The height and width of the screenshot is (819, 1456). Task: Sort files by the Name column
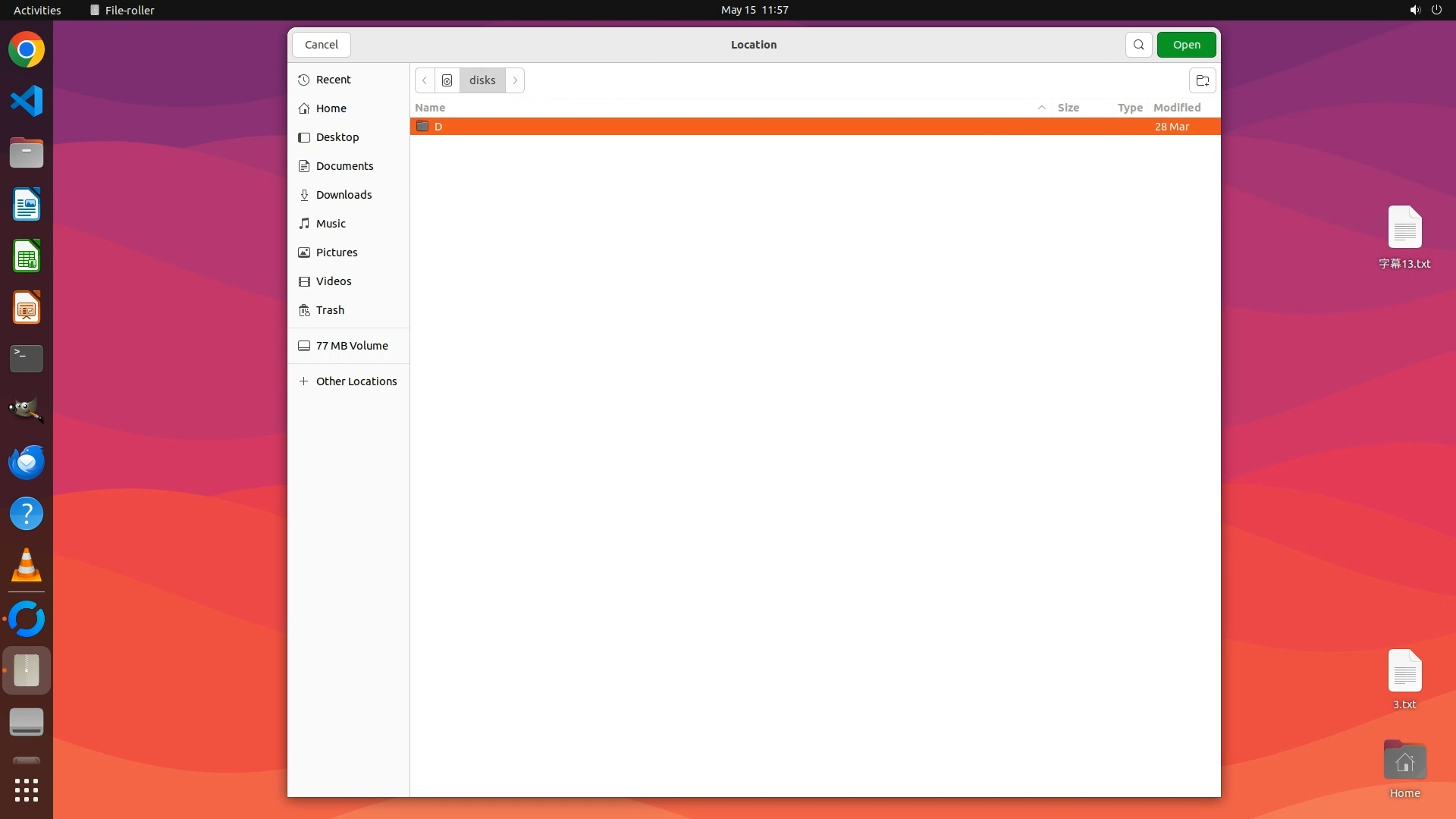click(430, 108)
